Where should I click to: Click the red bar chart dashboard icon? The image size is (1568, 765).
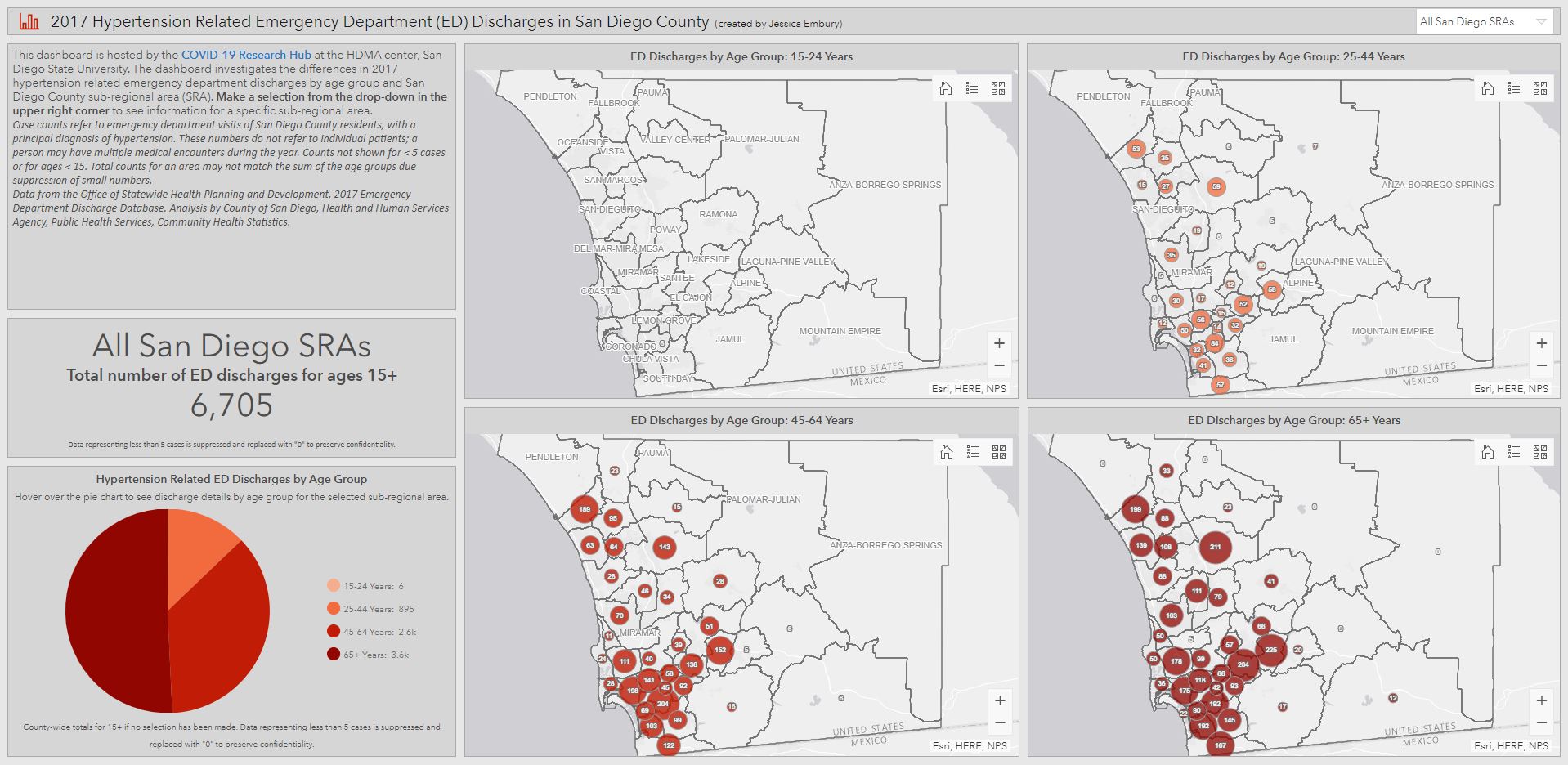coord(29,22)
